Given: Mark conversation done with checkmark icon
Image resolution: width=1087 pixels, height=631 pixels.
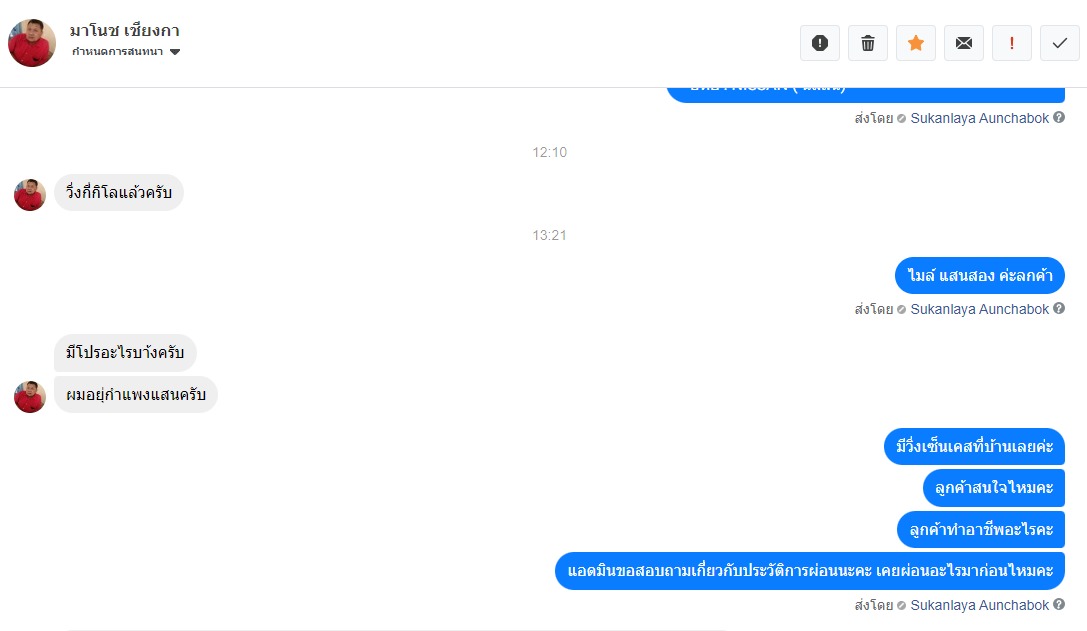Looking at the screenshot, I should coord(1059,43).
